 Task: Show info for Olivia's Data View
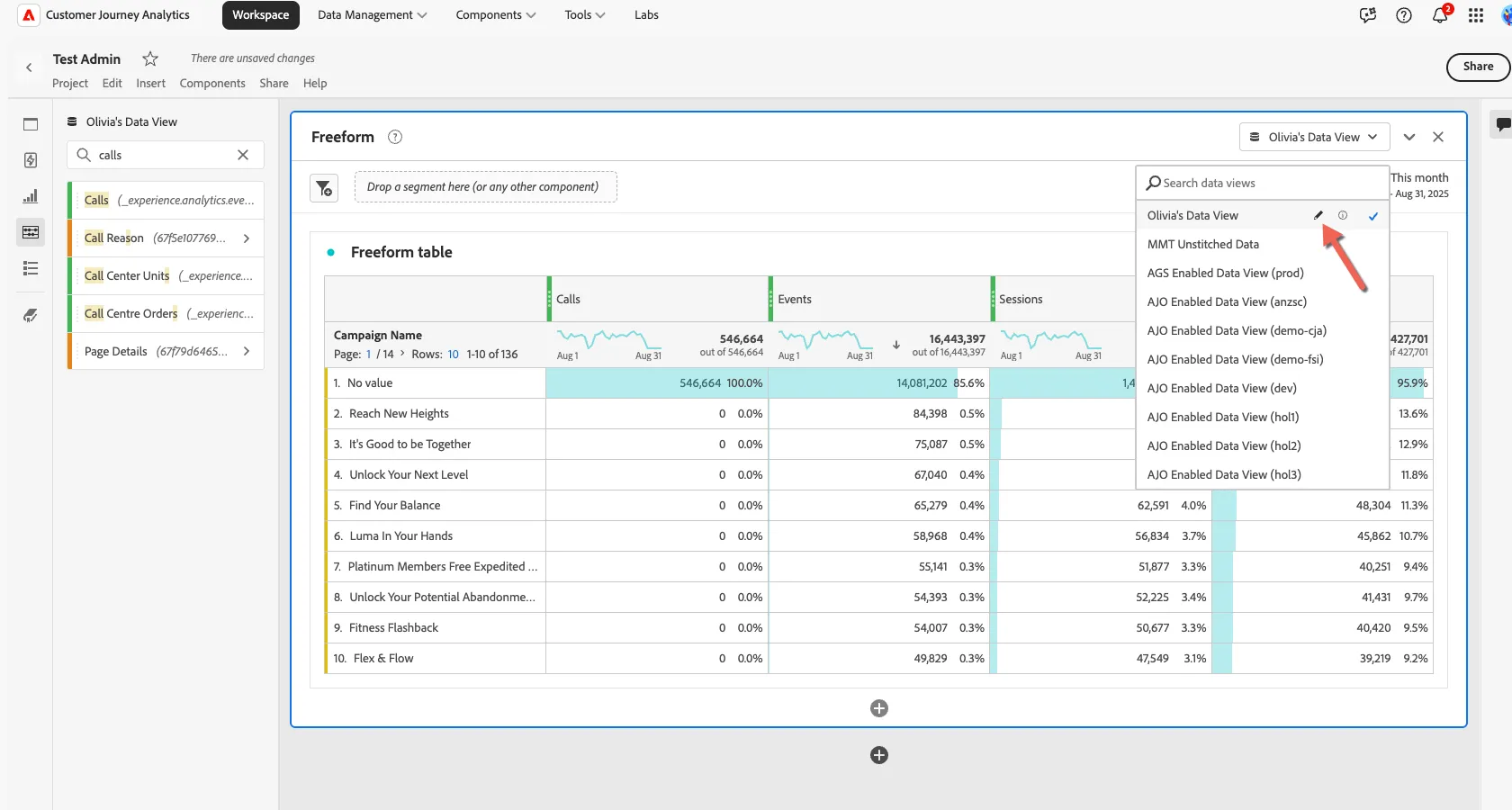[x=1343, y=215]
